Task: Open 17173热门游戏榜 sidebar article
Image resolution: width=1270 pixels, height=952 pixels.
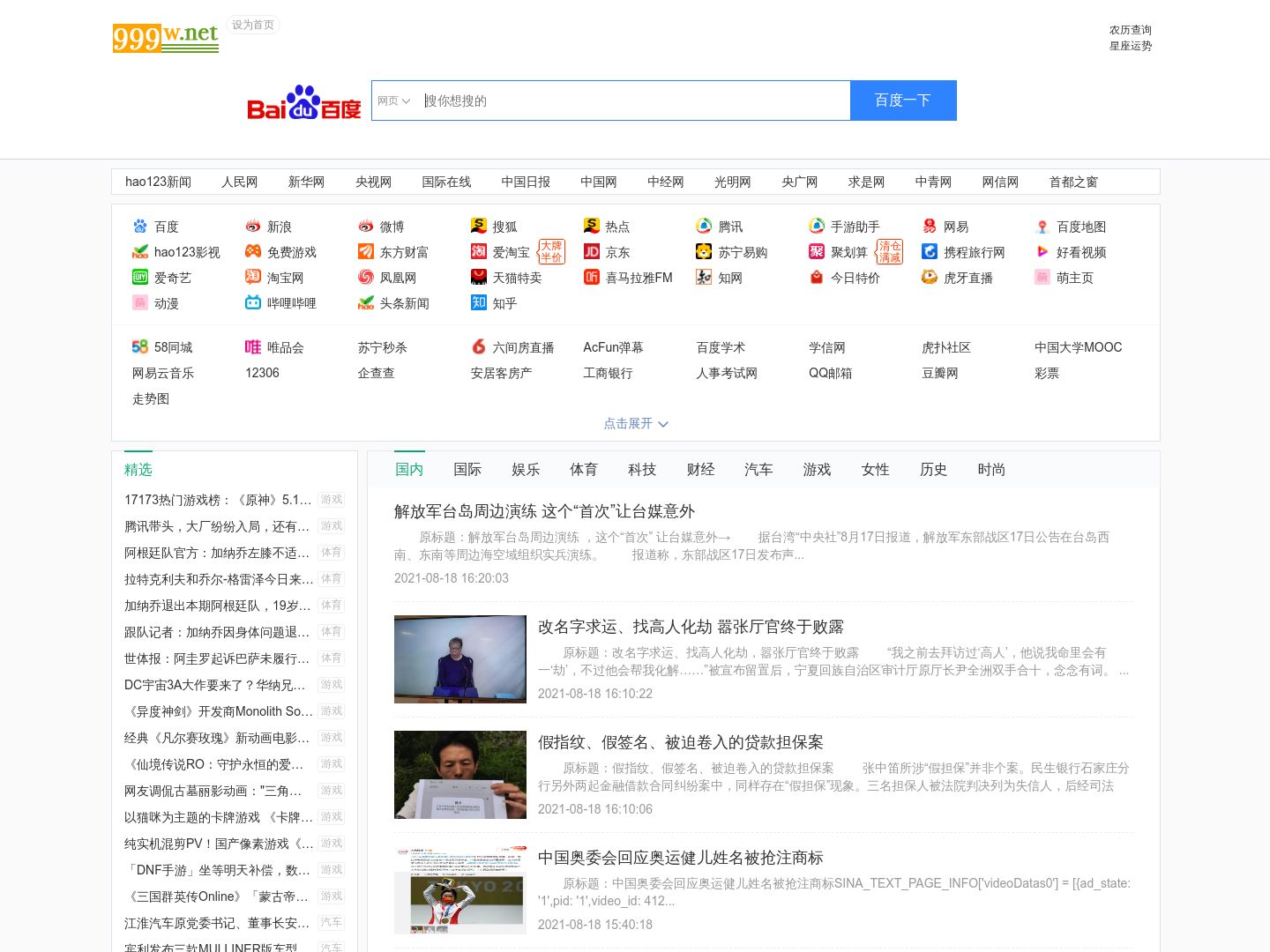Action: click(218, 500)
